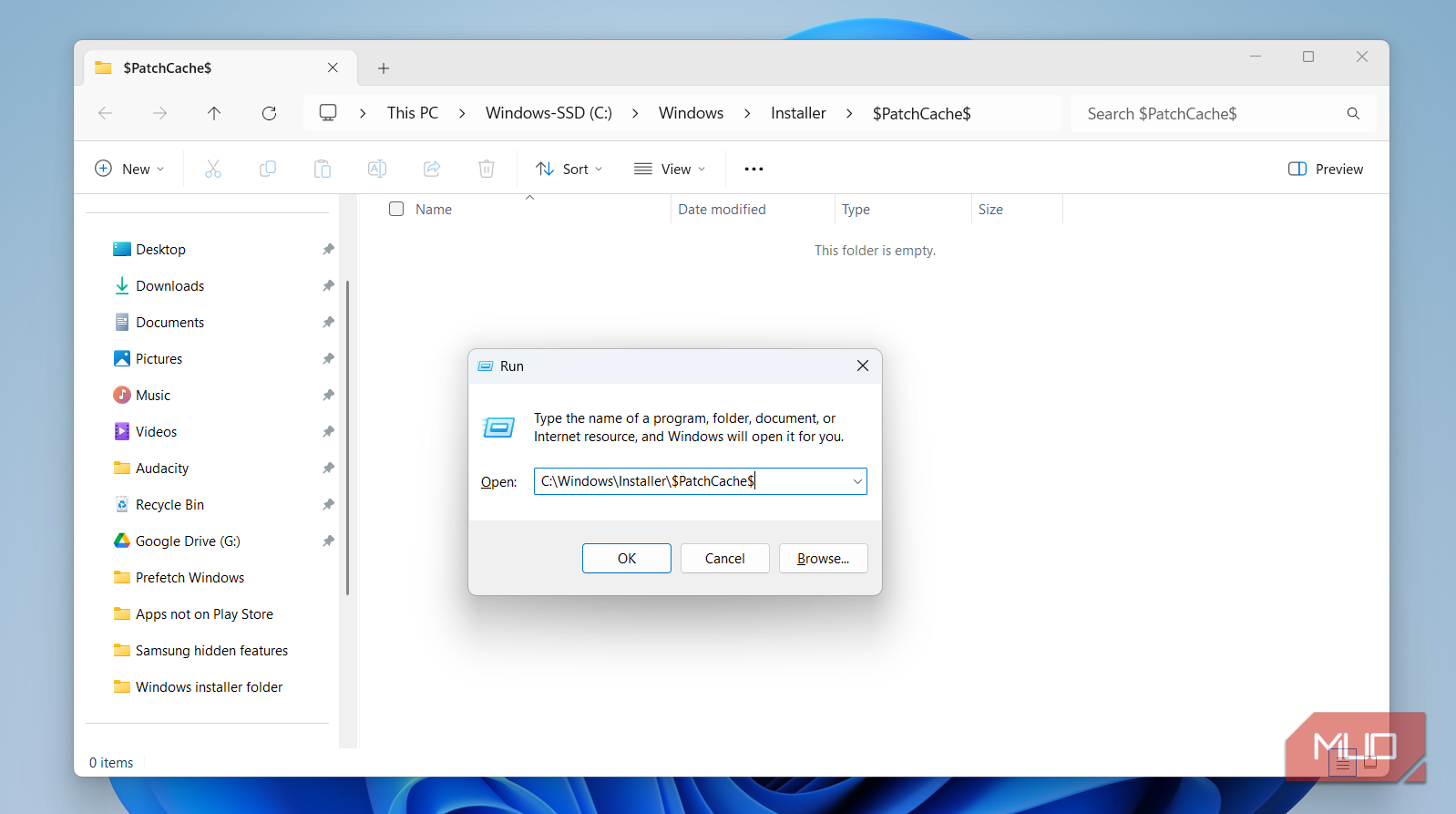
Task: Open the View dropdown menu
Action: coord(670,169)
